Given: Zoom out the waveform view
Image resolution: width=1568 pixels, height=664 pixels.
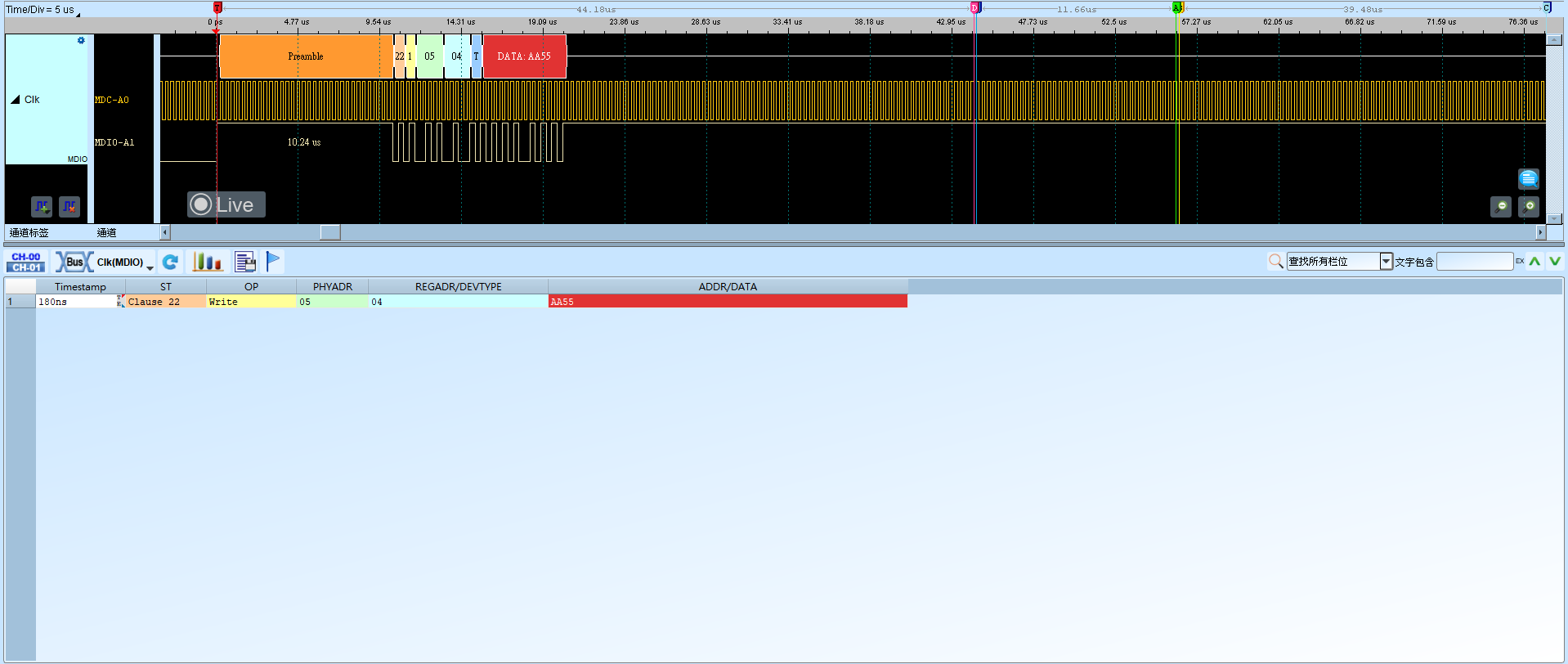Looking at the screenshot, I should (1501, 207).
